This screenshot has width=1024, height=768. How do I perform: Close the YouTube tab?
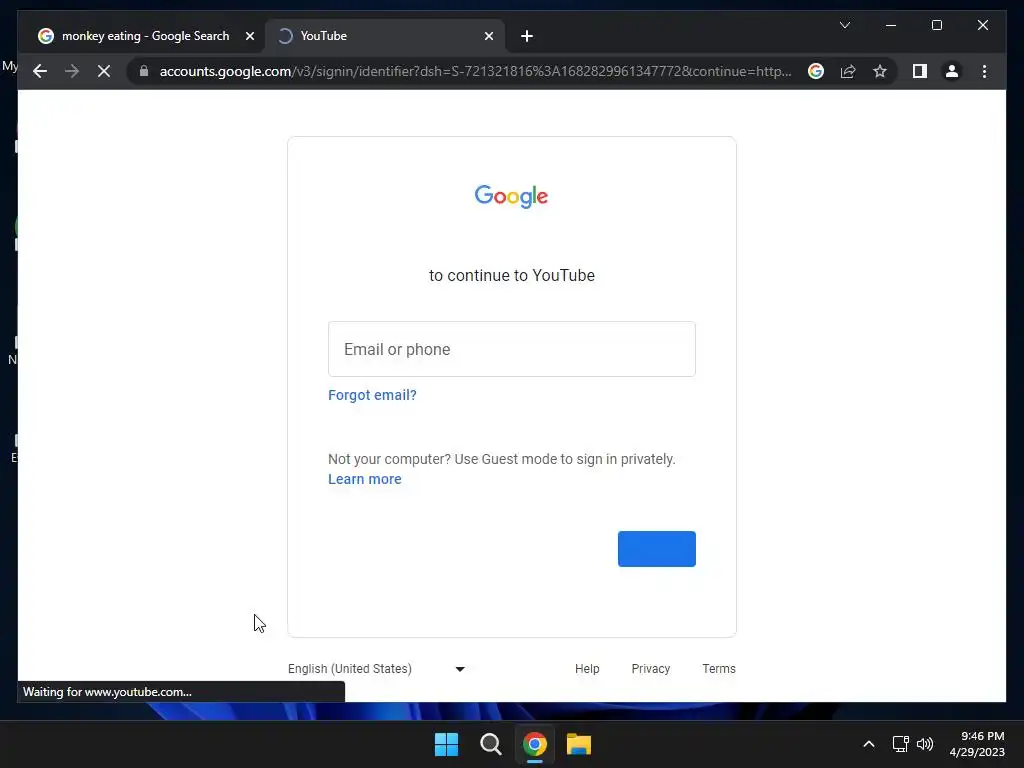click(x=488, y=36)
